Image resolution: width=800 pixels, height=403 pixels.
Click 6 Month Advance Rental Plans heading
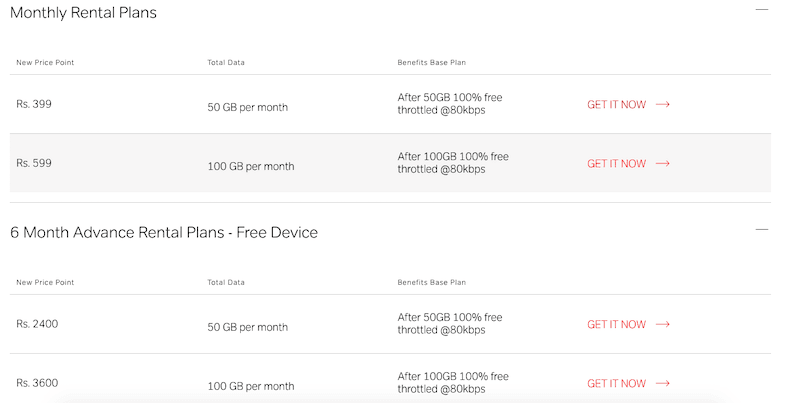[164, 233]
